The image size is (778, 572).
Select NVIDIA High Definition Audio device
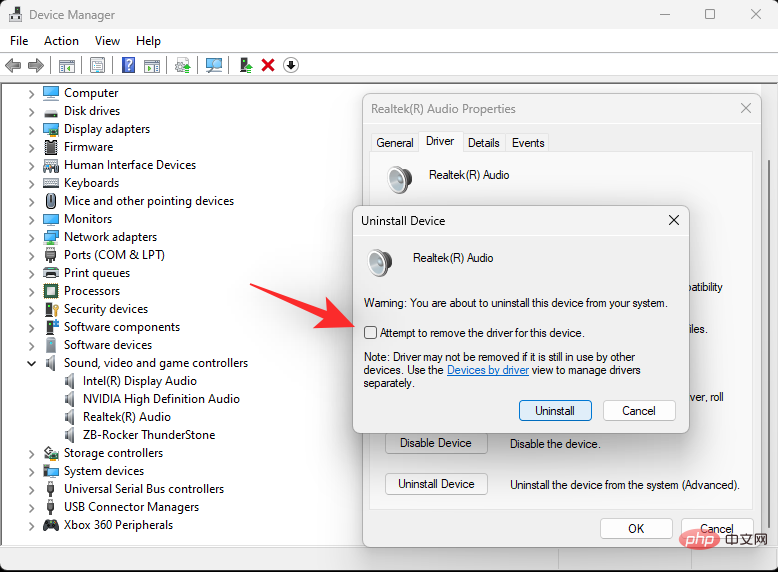pyautogui.click(x=161, y=399)
